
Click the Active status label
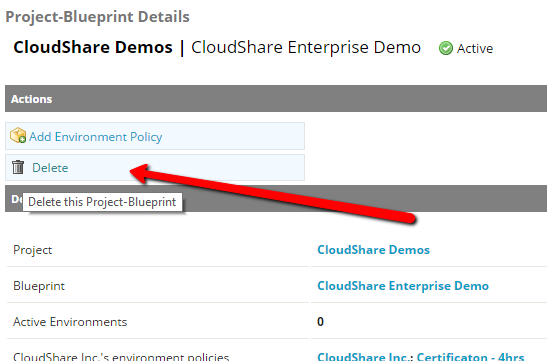tap(475, 48)
